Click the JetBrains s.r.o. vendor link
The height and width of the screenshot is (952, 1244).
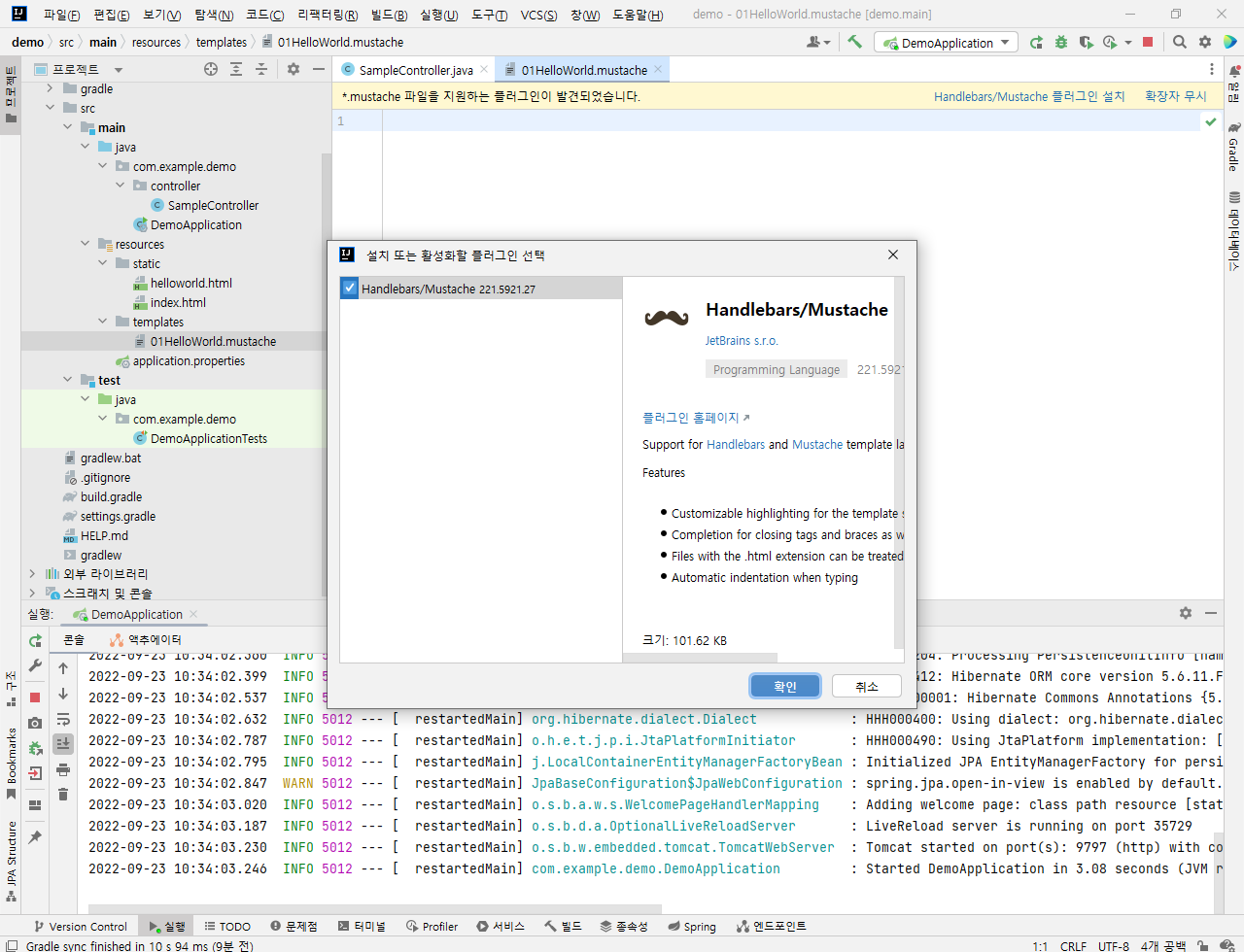tap(742, 341)
